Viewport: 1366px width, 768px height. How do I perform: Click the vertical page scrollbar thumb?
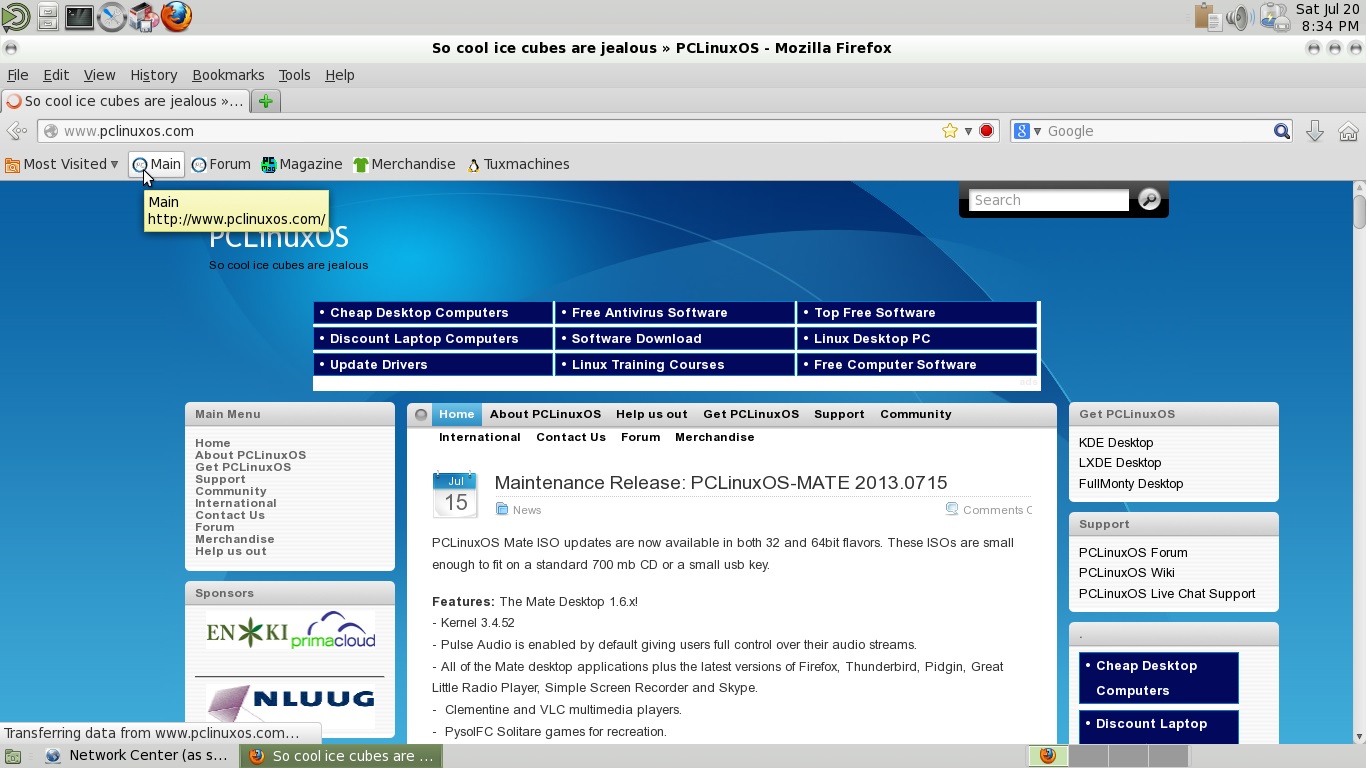(1359, 213)
